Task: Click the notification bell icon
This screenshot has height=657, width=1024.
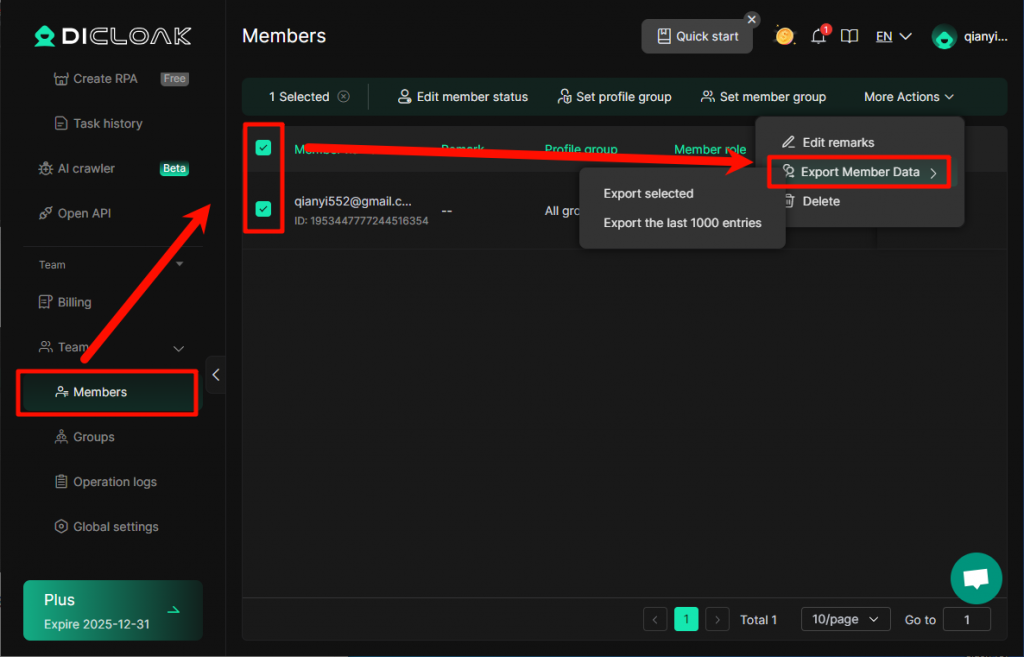Action: (818, 37)
